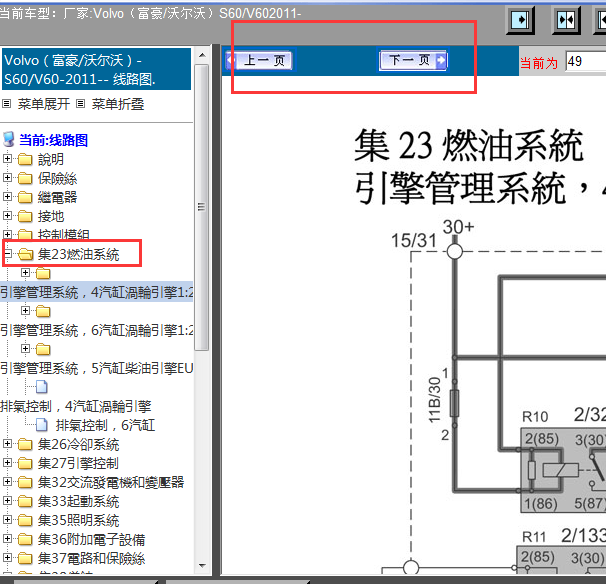Select 引擎管理系統，6汽缸渦輪引擎1:2 entry
This screenshot has width=606, height=584.
pos(97,330)
